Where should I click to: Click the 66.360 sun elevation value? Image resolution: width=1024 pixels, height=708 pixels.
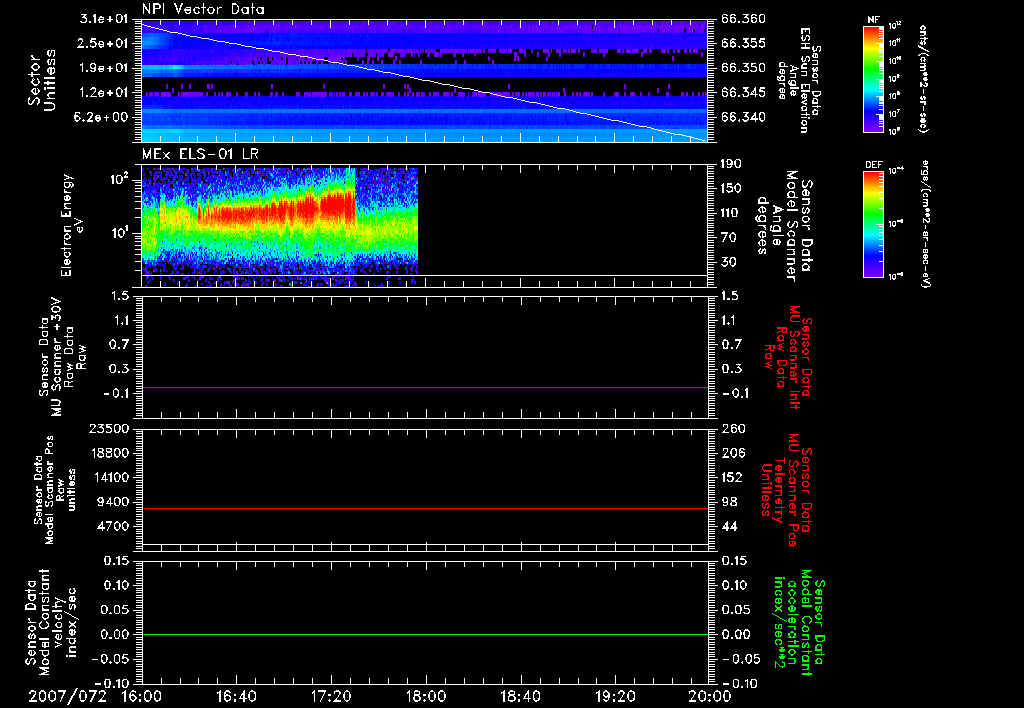coord(743,19)
